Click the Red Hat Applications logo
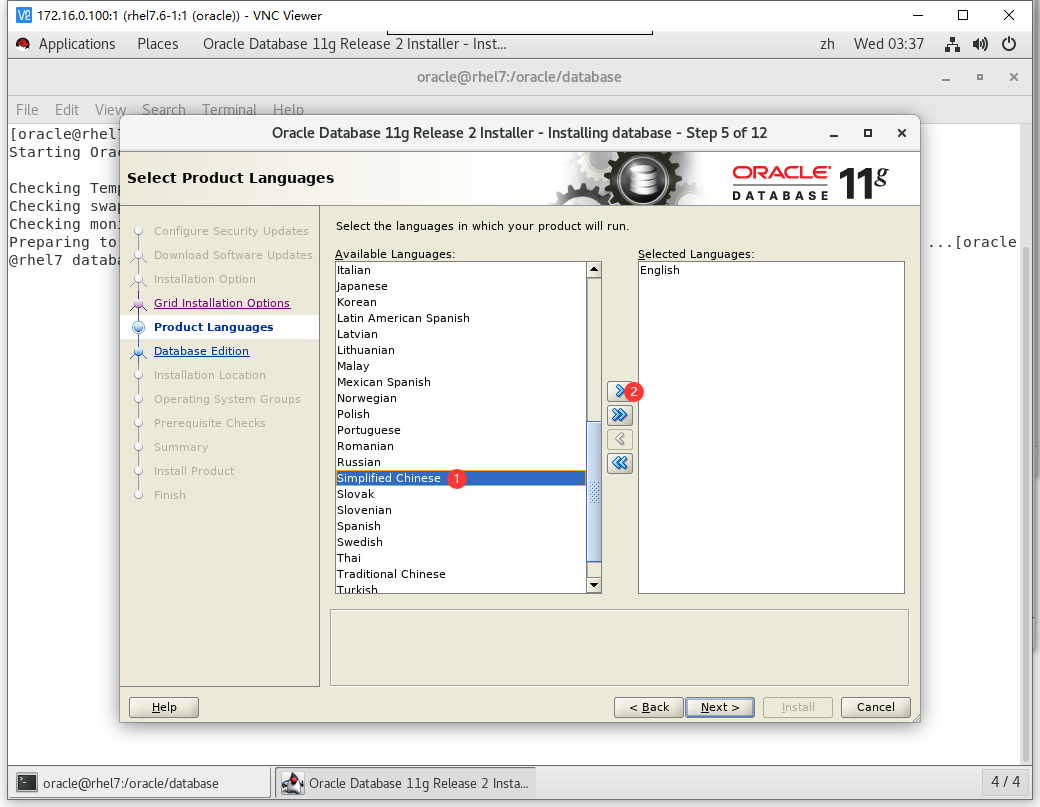Viewport: 1040px width, 807px height. pyautogui.click(x=23, y=44)
